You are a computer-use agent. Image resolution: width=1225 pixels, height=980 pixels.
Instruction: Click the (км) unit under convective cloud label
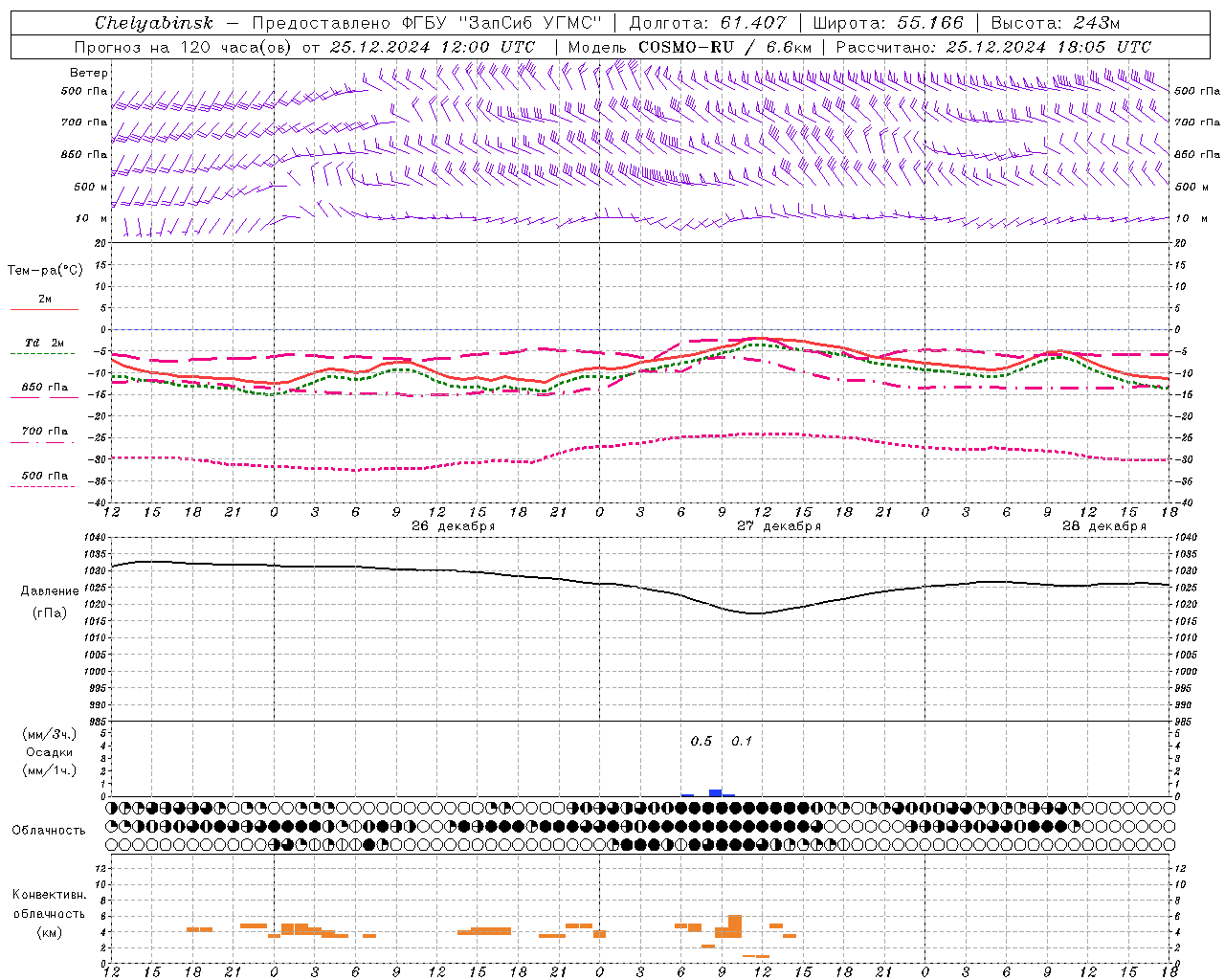point(49,932)
